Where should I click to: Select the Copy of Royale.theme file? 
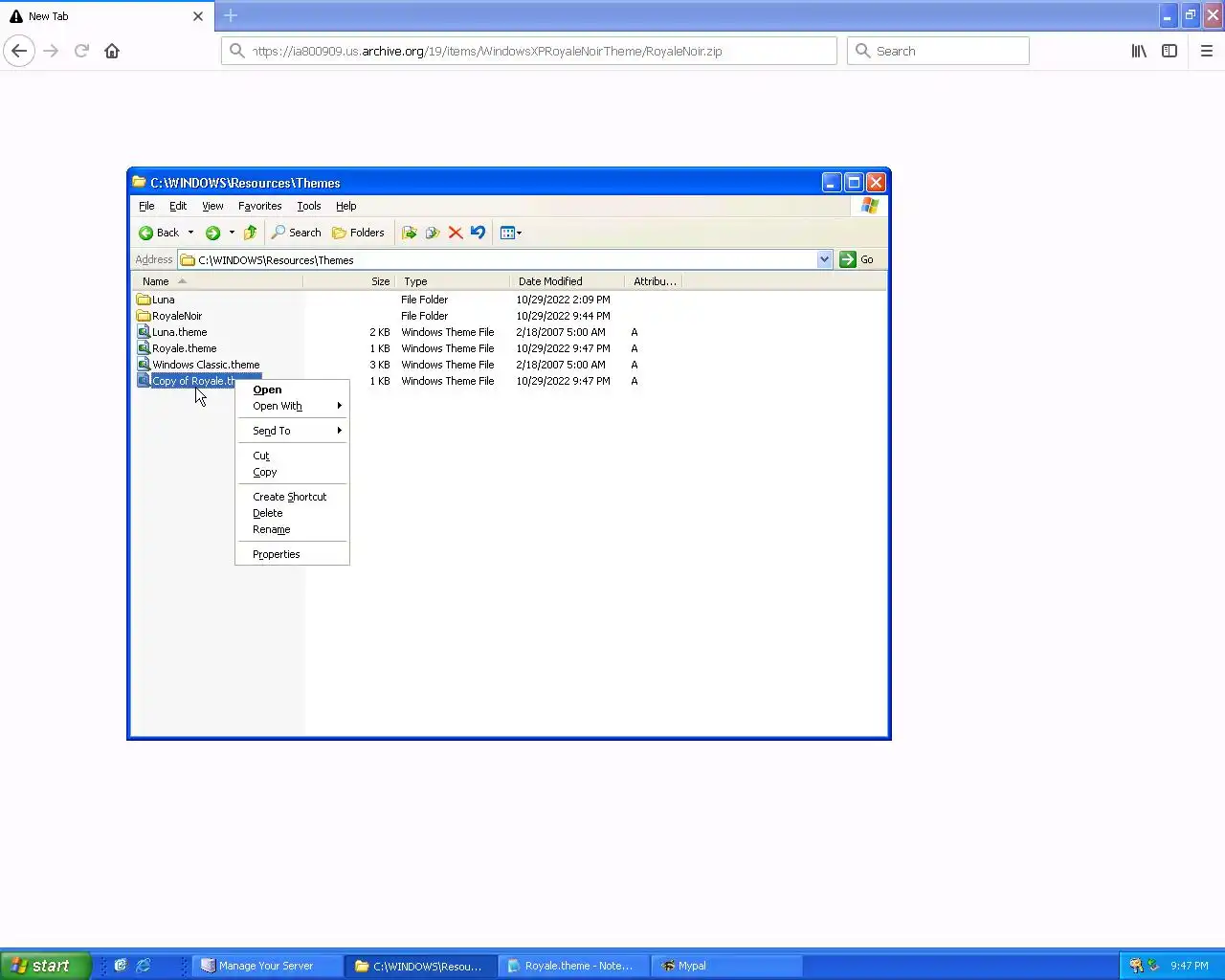pos(186,381)
